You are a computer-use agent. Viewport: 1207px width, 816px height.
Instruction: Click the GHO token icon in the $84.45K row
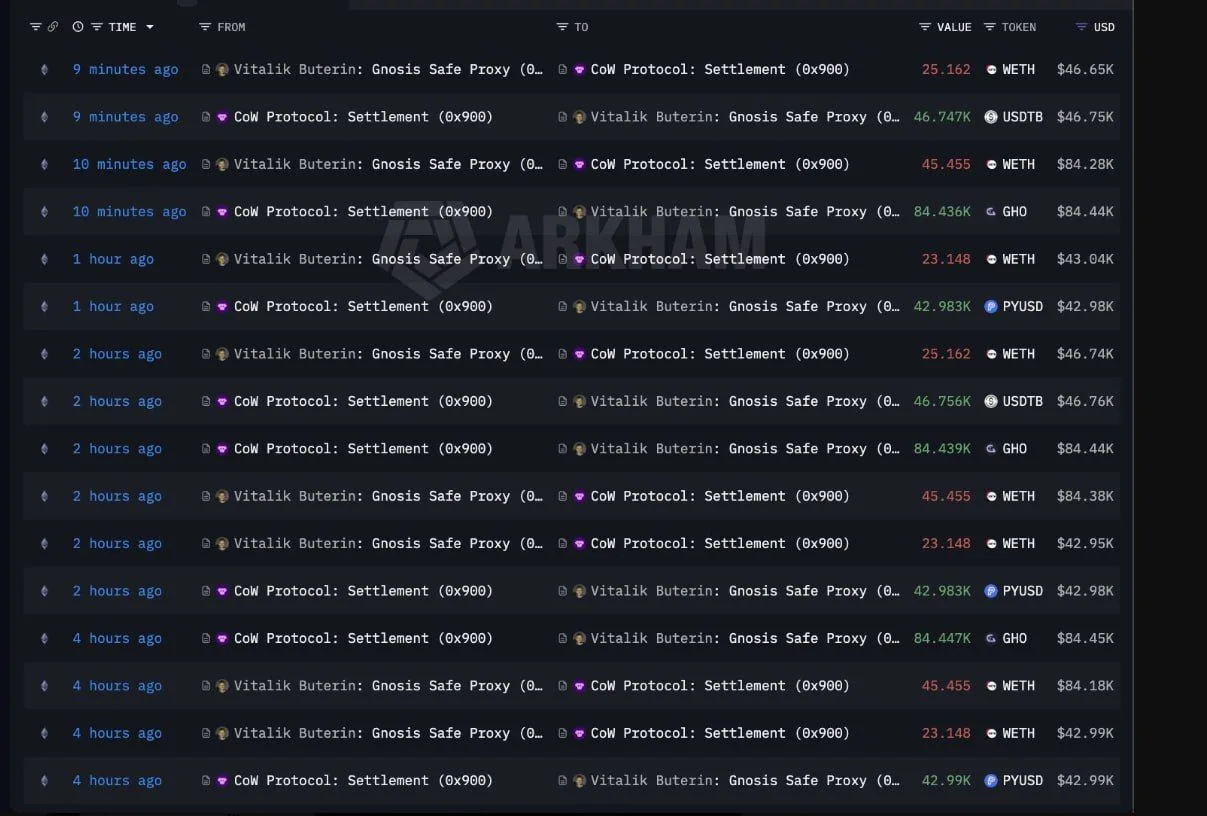tap(991, 638)
